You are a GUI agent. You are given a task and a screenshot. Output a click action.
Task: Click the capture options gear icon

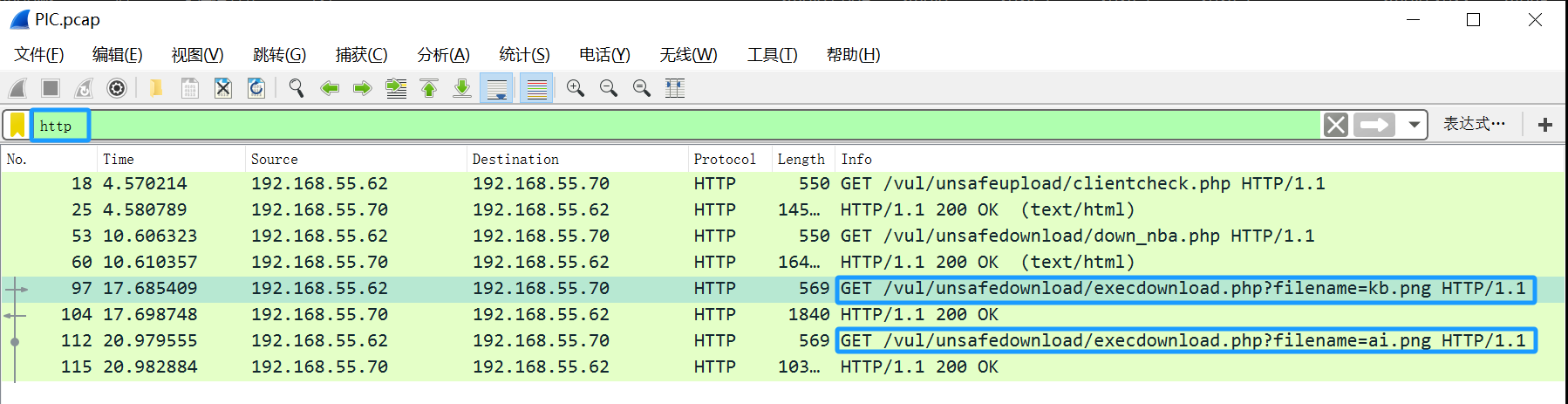point(117,88)
